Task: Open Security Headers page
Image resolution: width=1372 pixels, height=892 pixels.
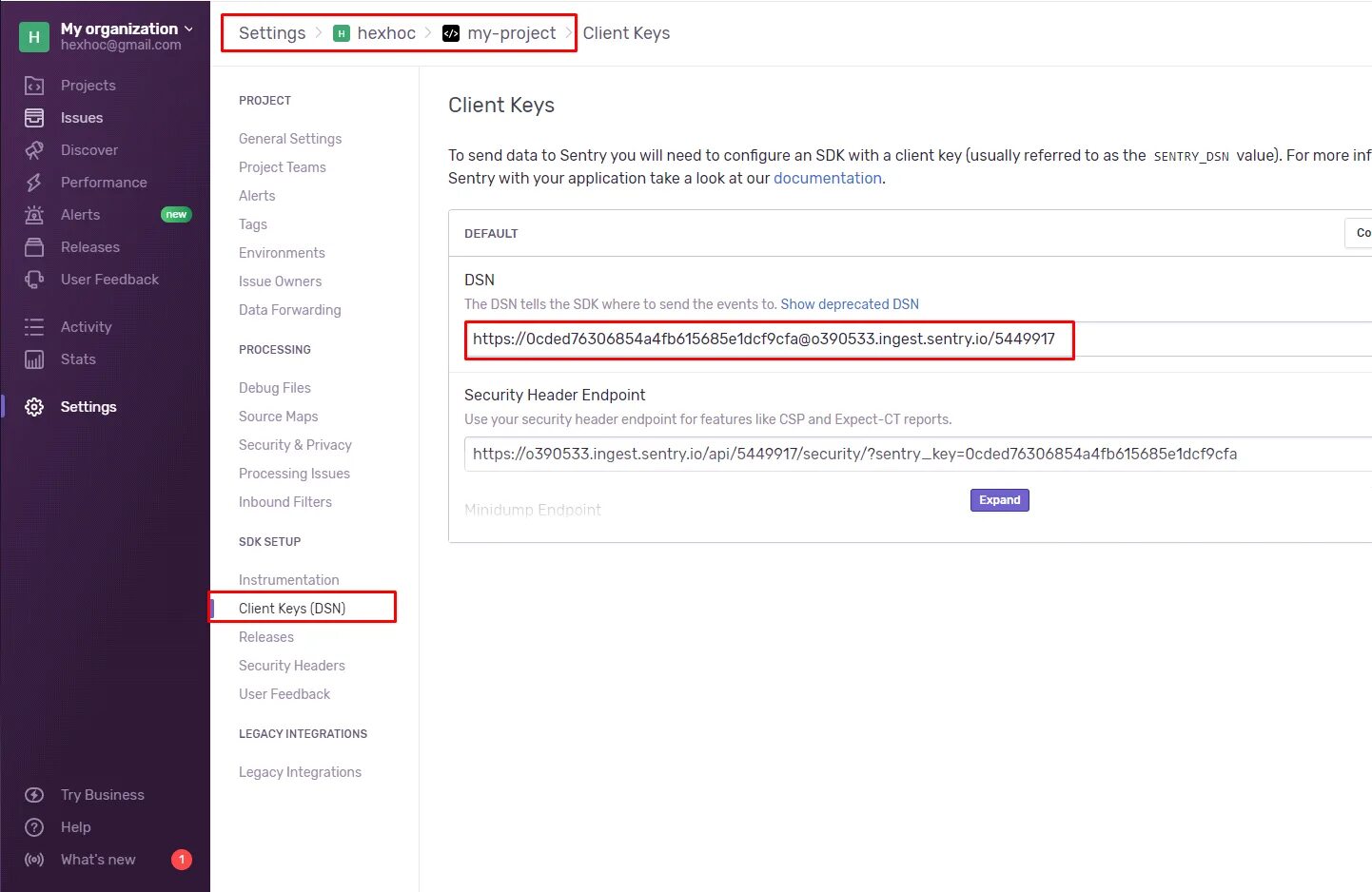Action: (x=292, y=666)
